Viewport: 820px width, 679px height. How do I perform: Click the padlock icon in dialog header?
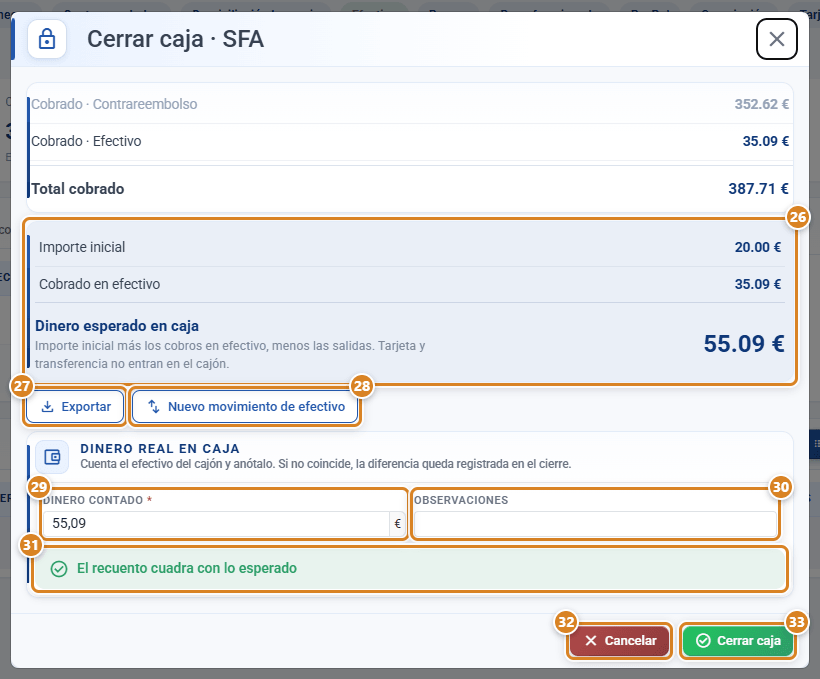[47, 39]
